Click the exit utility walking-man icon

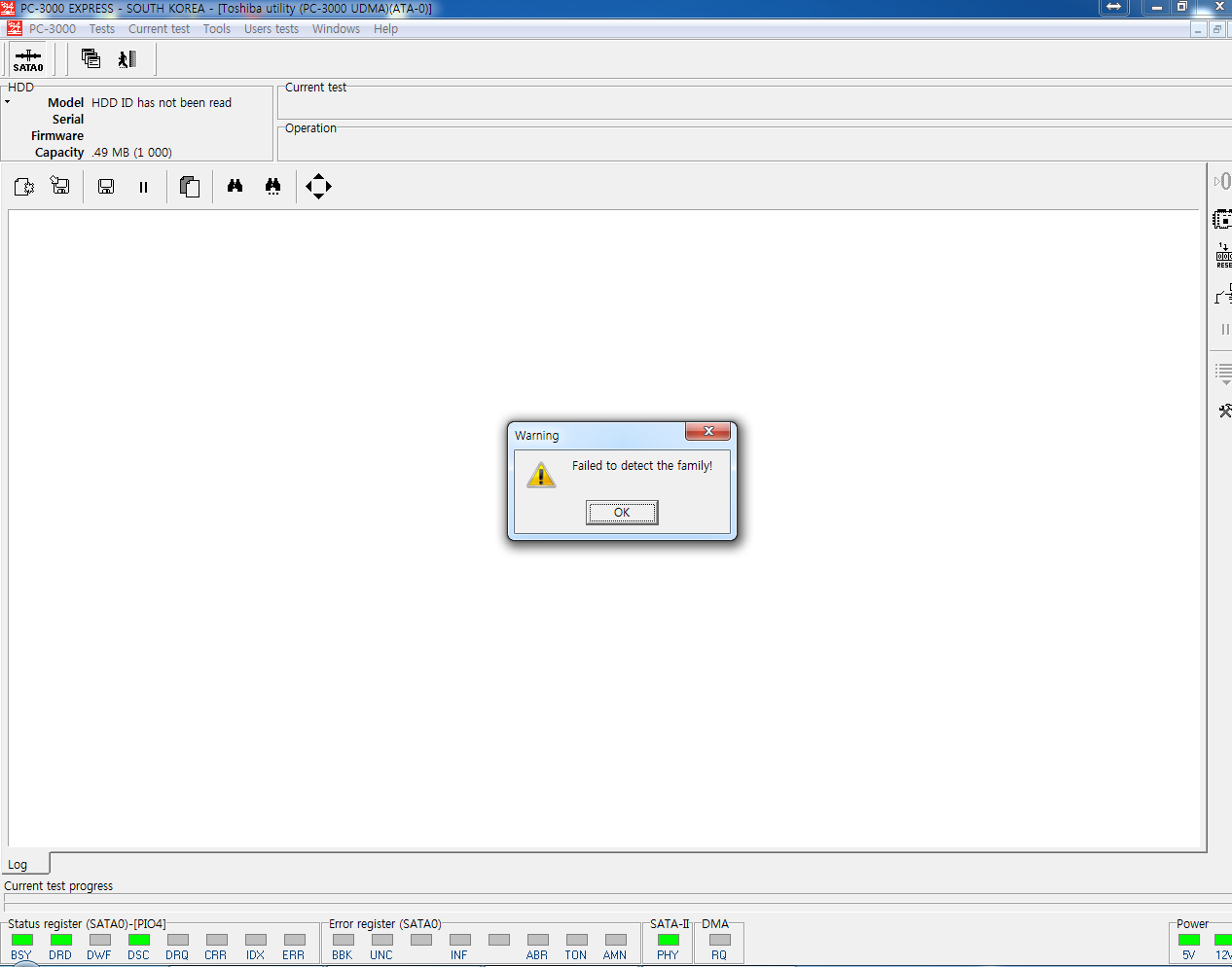tap(127, 59)
